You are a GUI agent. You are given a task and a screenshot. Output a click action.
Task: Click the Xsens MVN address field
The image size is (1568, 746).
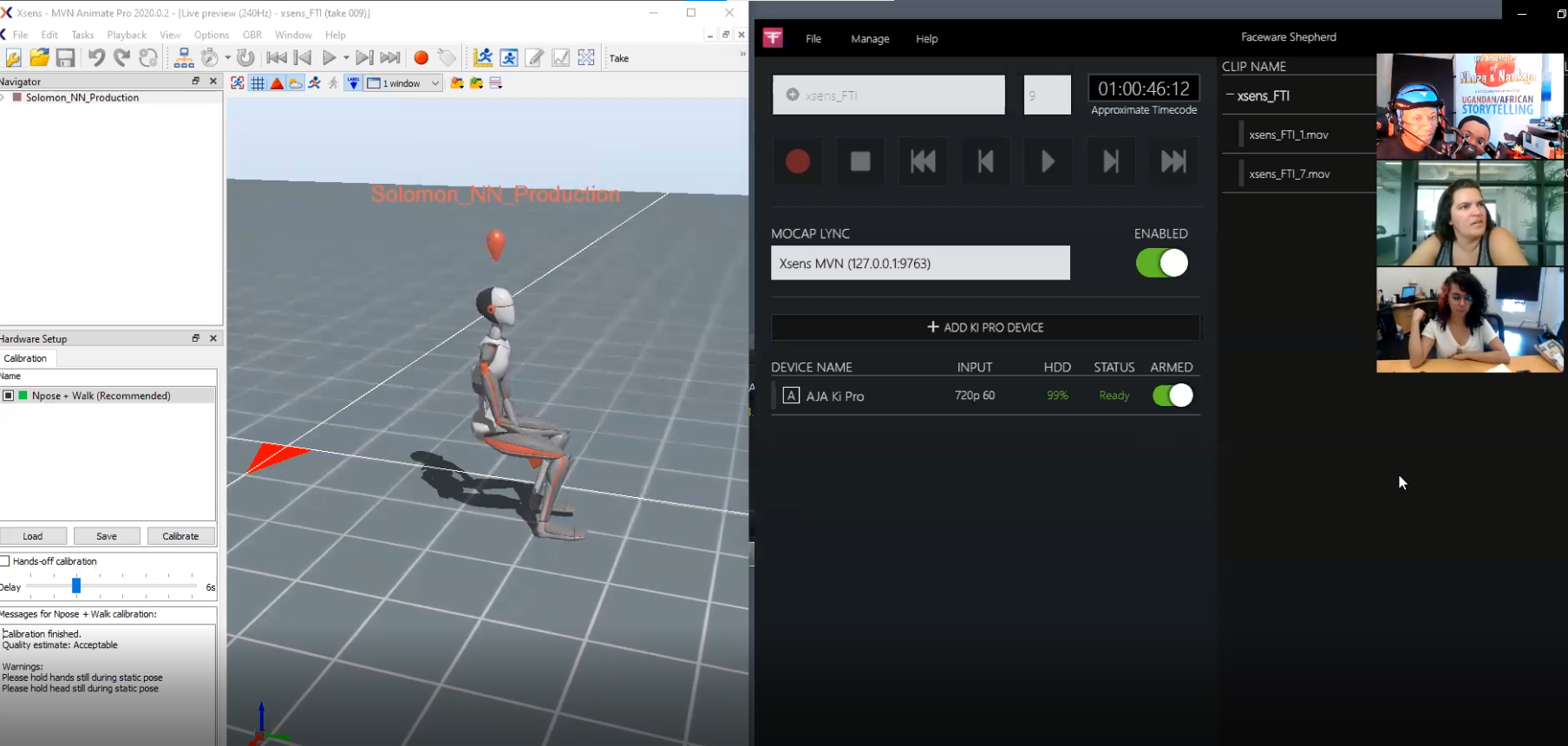point(920,263)
